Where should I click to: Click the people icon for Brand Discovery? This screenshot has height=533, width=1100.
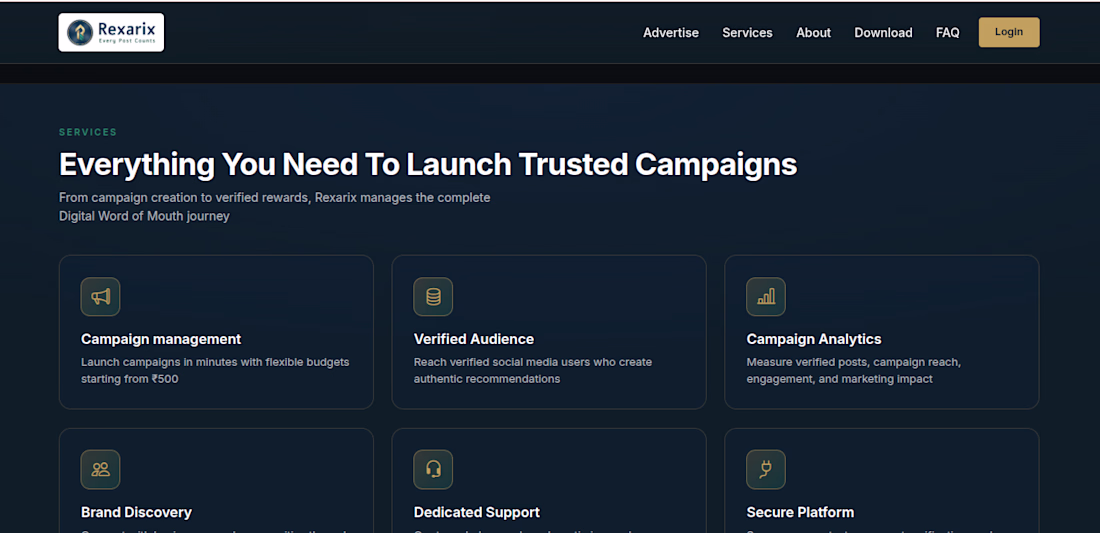coord(100,469)
